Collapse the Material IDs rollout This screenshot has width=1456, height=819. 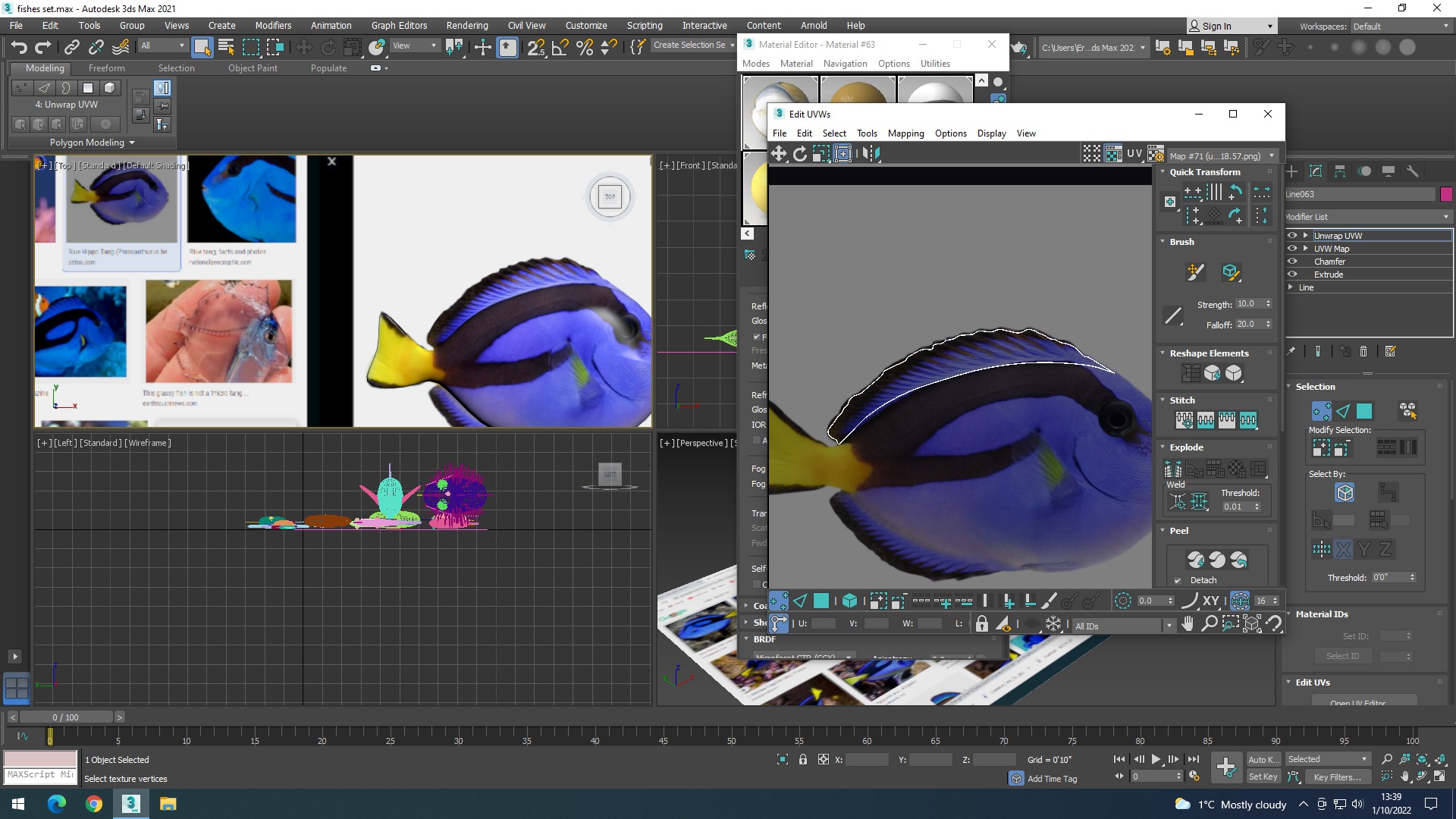pos(1288,614)
